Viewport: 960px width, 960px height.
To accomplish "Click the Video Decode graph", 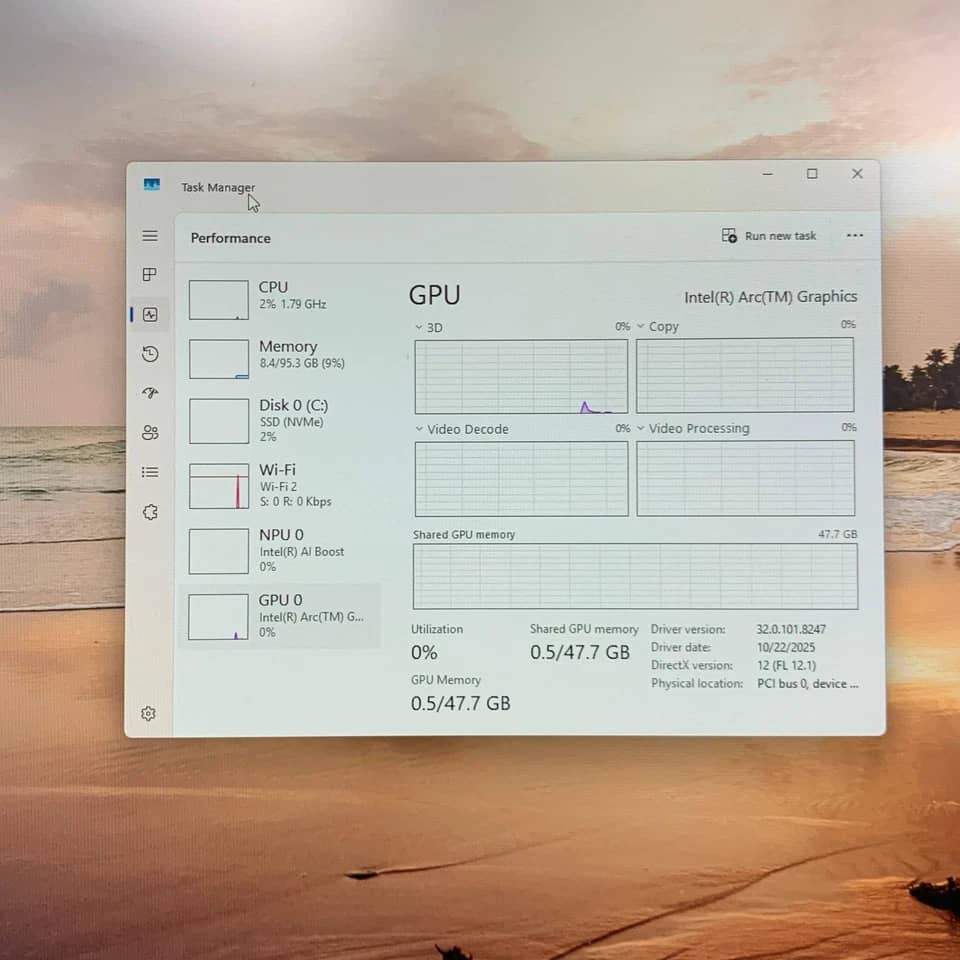I will (522, 479).
